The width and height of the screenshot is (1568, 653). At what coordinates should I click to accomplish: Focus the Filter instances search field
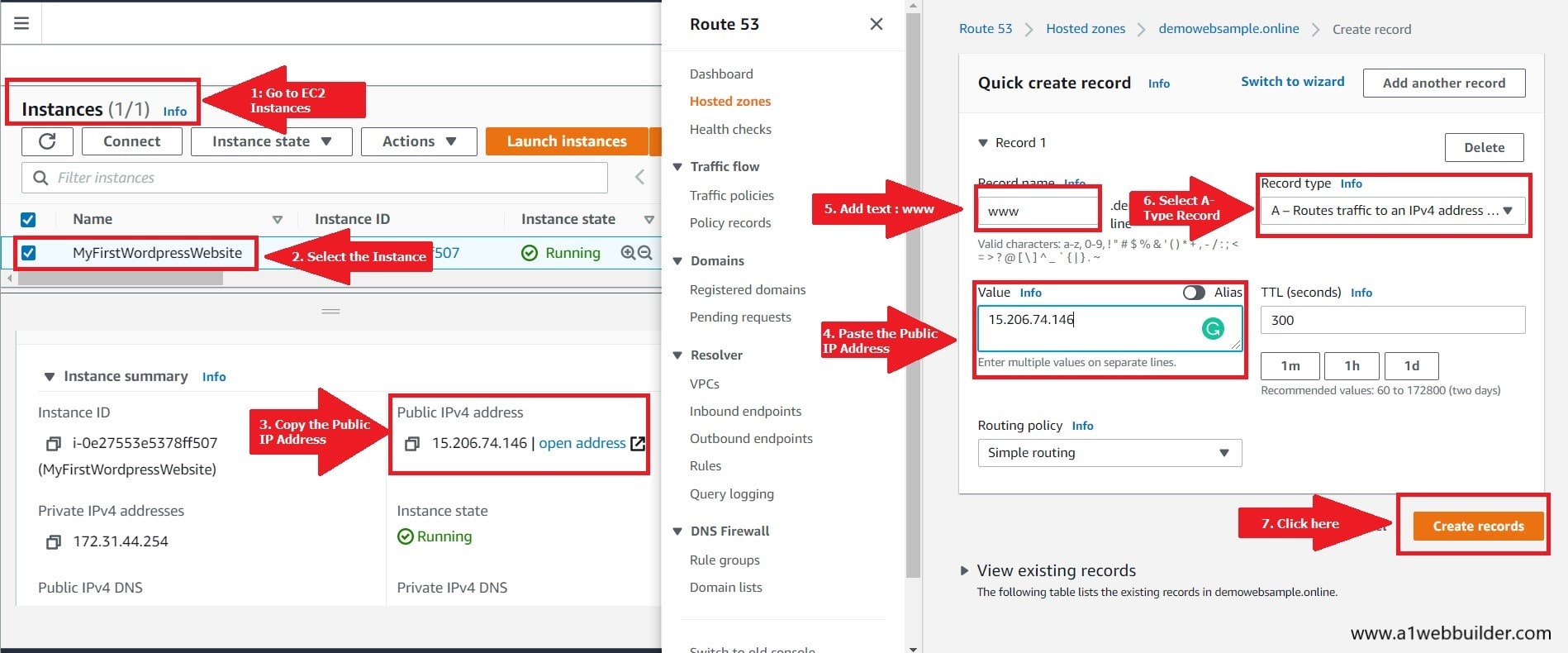click(315, 178)
